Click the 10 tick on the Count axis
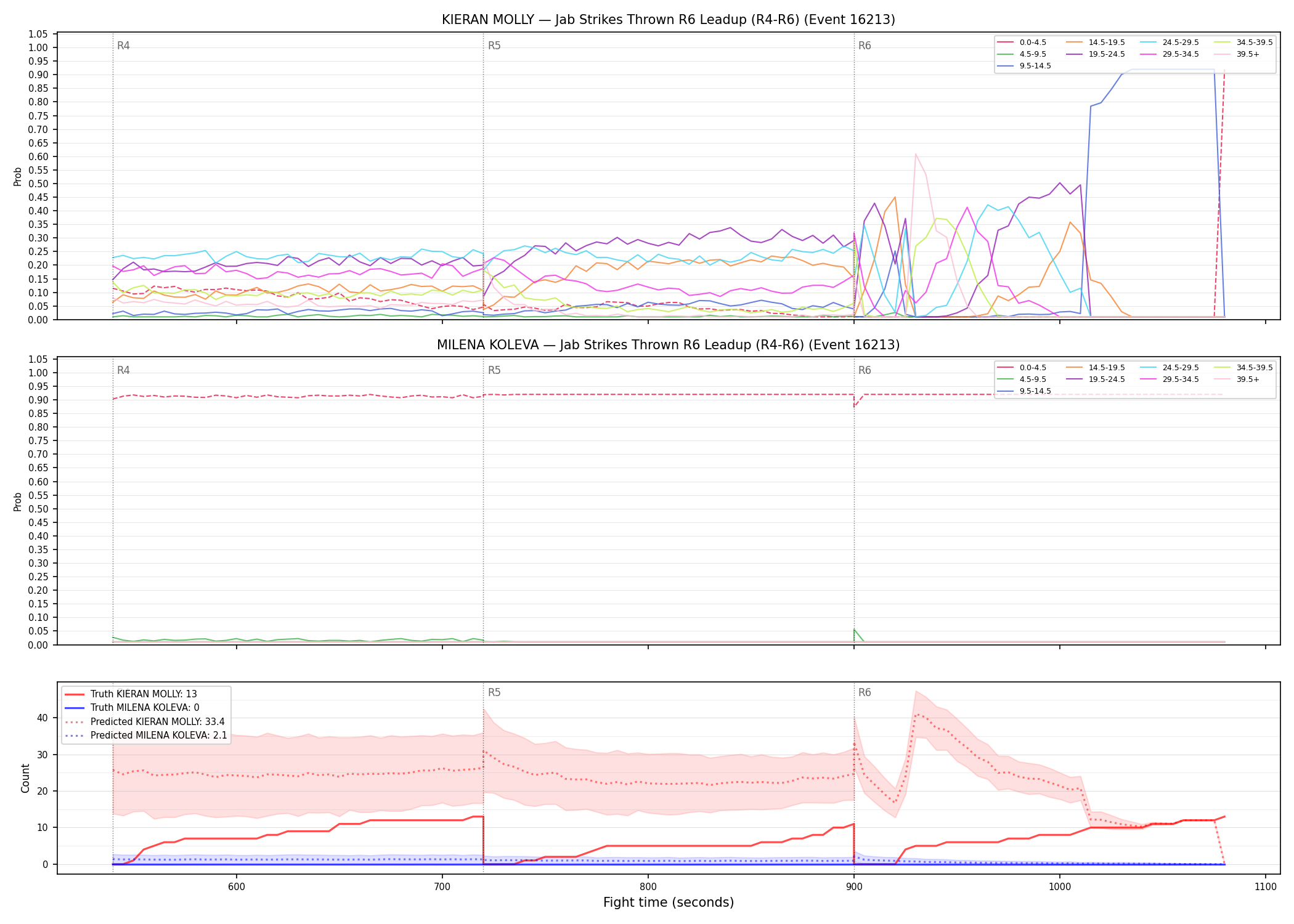This screenshot has width=1294, height=924. [42, 827]
